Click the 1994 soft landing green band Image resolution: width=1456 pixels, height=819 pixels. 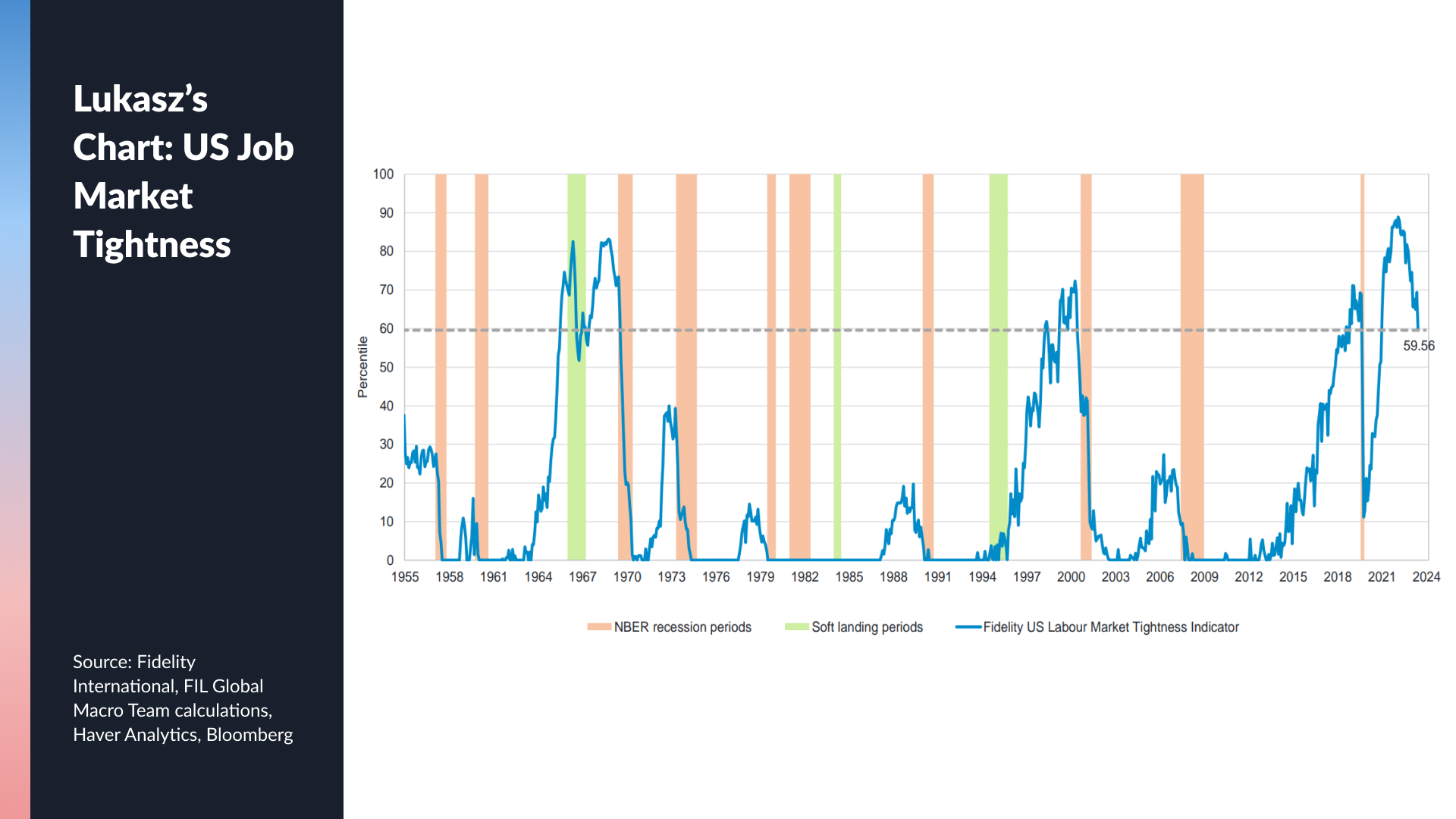[998, 425]
